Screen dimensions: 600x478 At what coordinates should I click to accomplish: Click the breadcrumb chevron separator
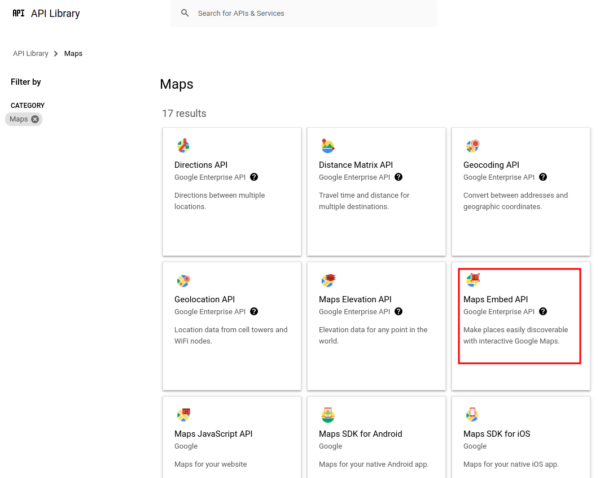[56, 54]
